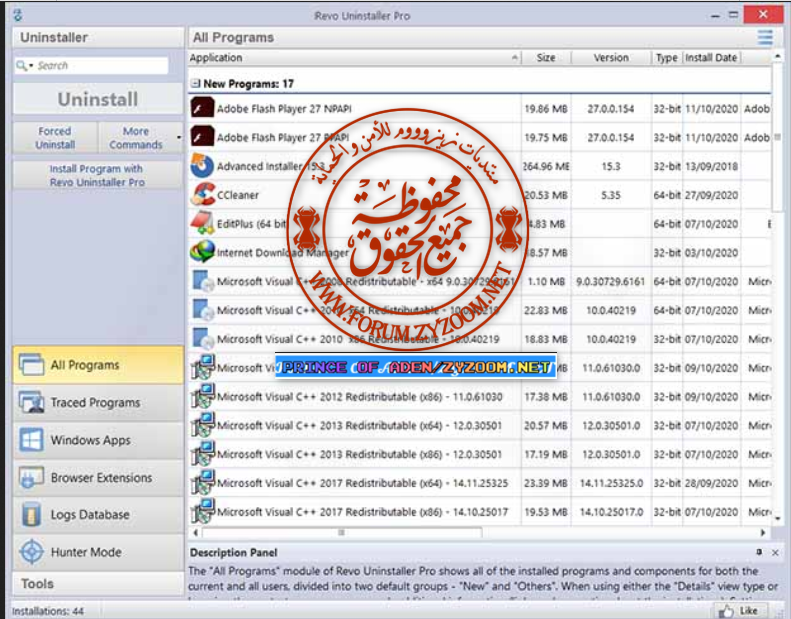Click icon of Visual C++ 2010 x86 Redistributable
Image resolution: width=791 pixels, height=619 pixels.
coord(203,339)
